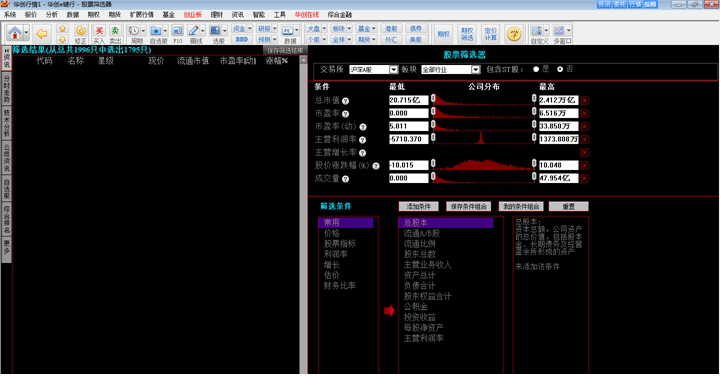This screenshot has height=388, width=721.
Task: Click the 修正 toolbar icon
Action: (x=81, y=34)
